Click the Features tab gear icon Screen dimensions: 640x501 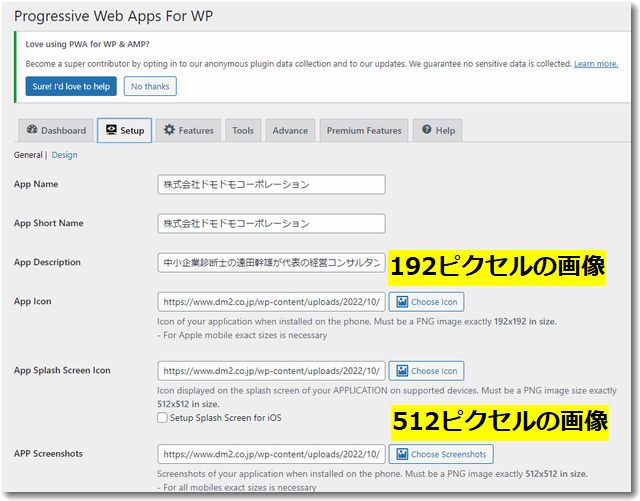pyautogui.click(x=169, y=129)
